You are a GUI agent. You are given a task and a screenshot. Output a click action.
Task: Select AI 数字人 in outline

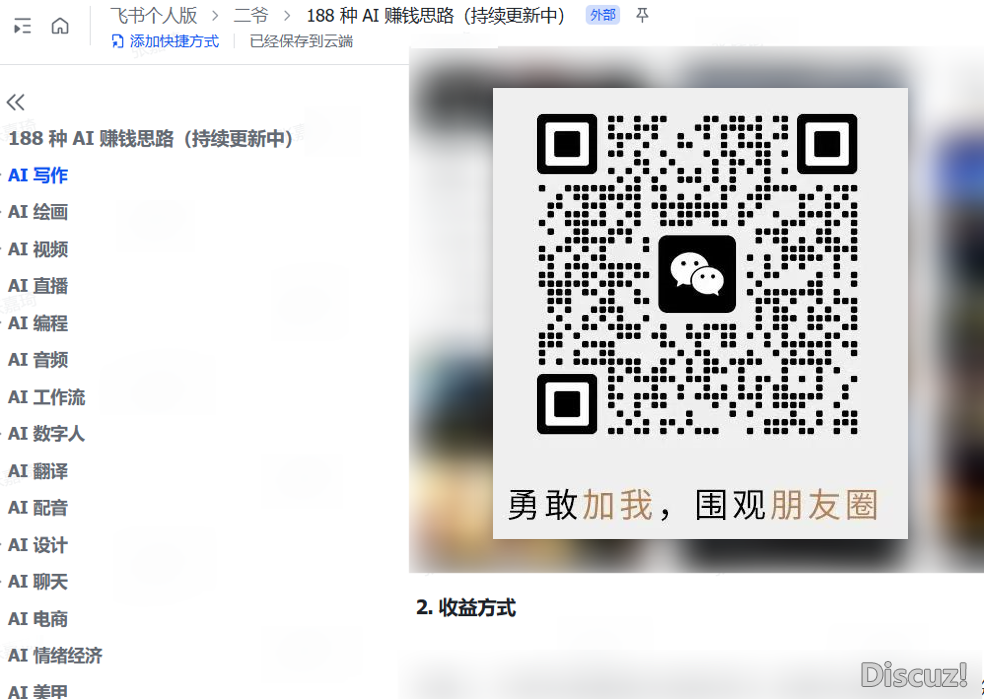point(46,434)
